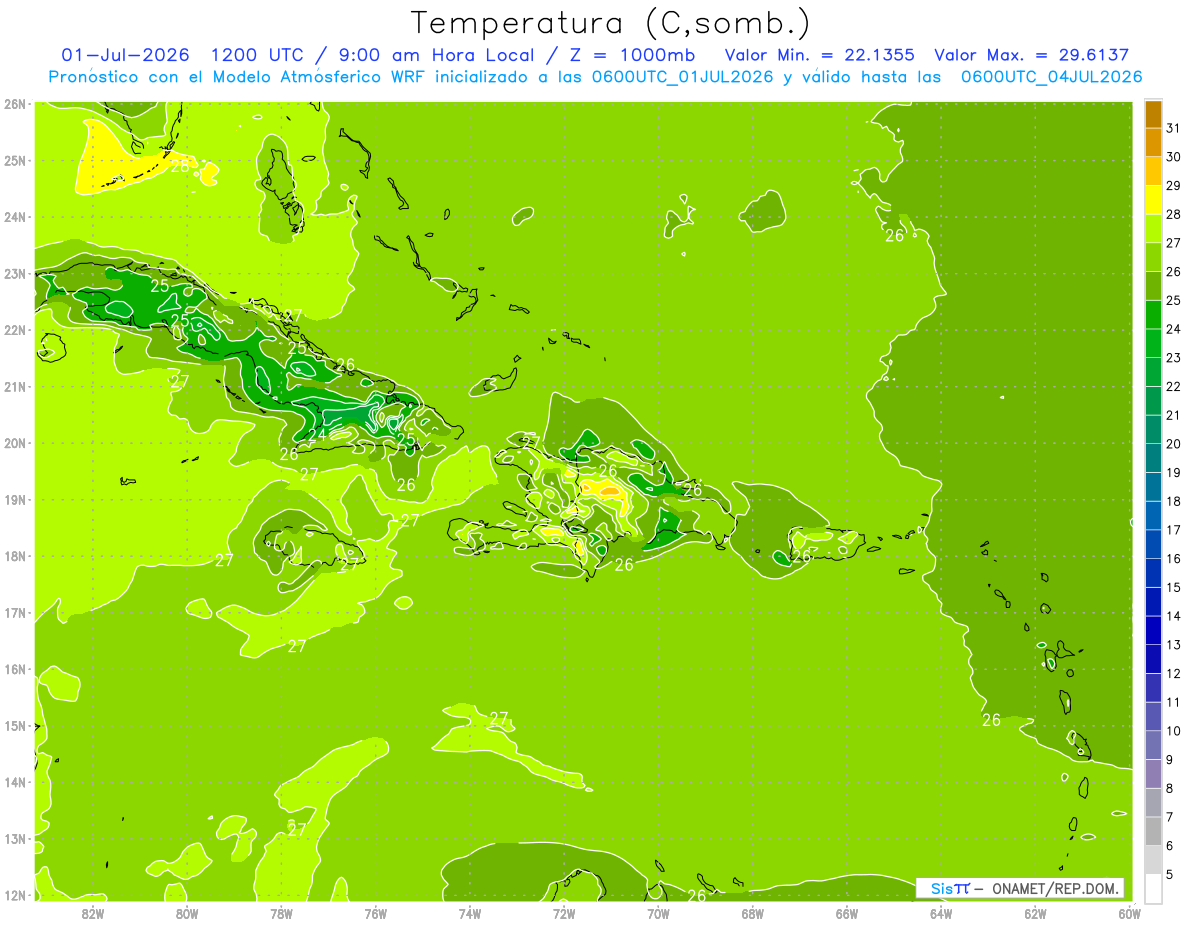Image resolution: width=1200 pixels, height=927 pixels.
Task: Pick the light gray swatch between 6 and 7
Action: (x=1153, y=832)
